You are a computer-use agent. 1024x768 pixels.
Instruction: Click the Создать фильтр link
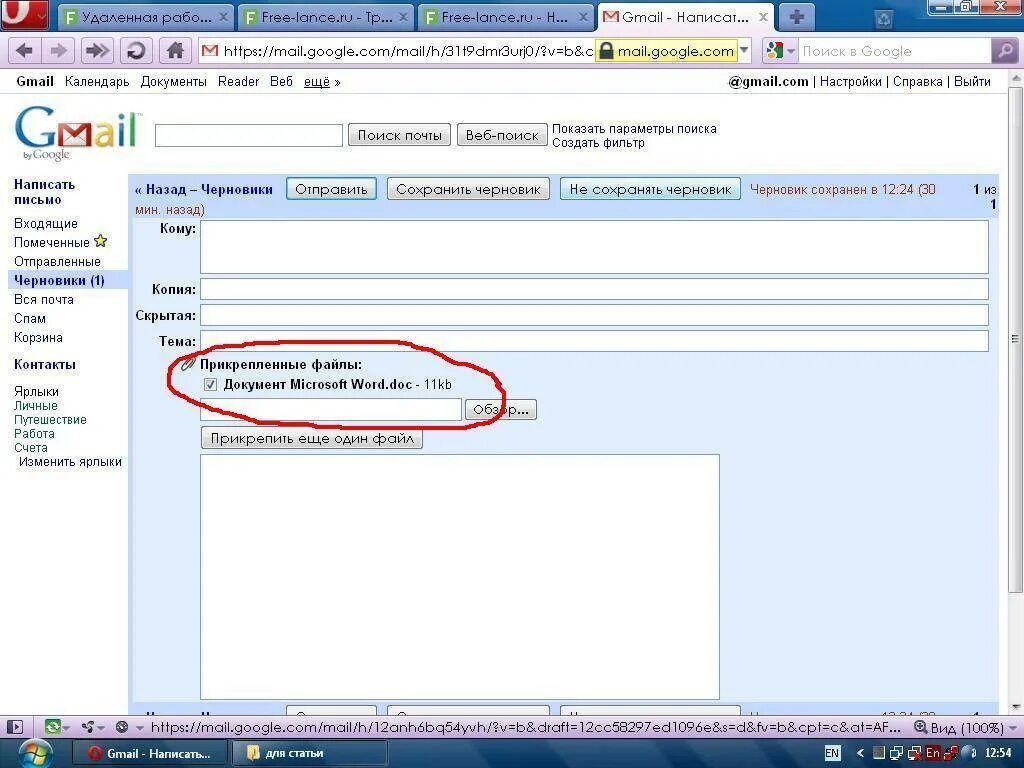[598, 143]
